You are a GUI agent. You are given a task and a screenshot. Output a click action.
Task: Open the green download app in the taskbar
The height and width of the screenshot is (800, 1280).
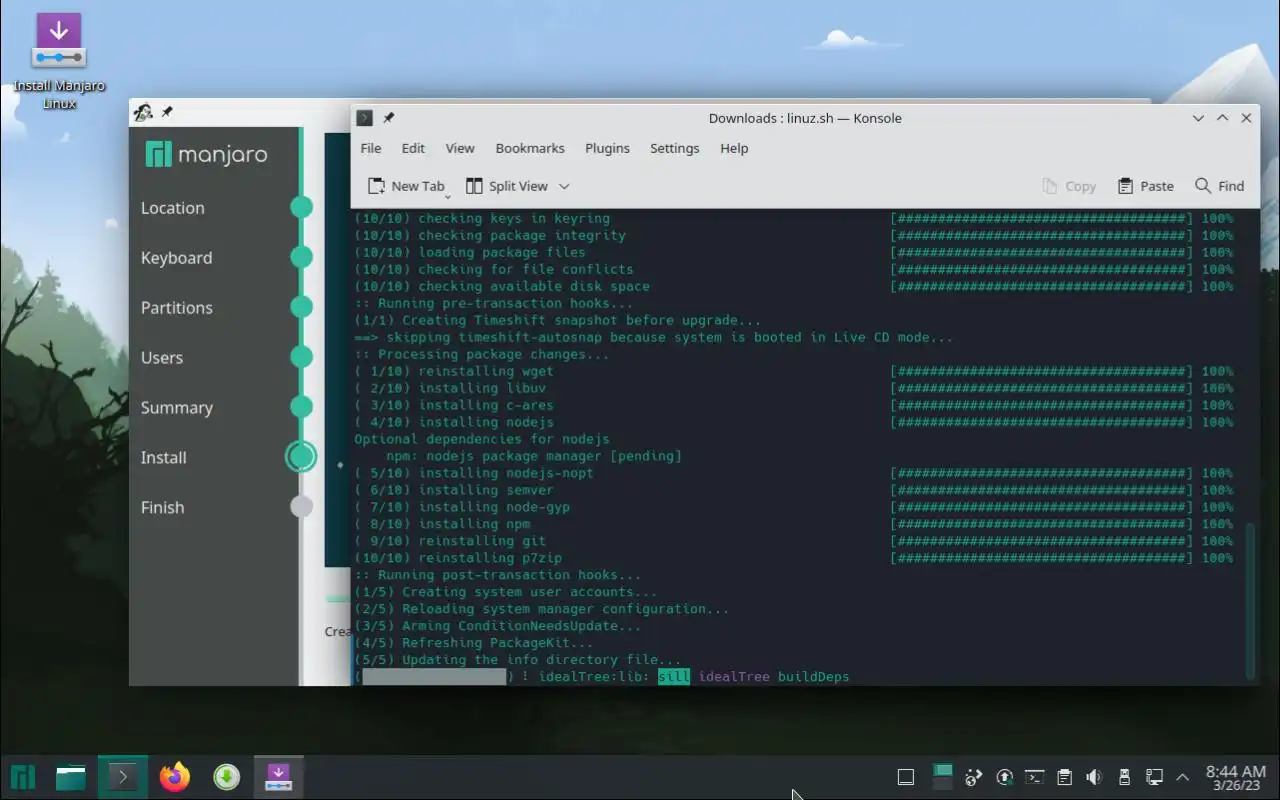227,777
